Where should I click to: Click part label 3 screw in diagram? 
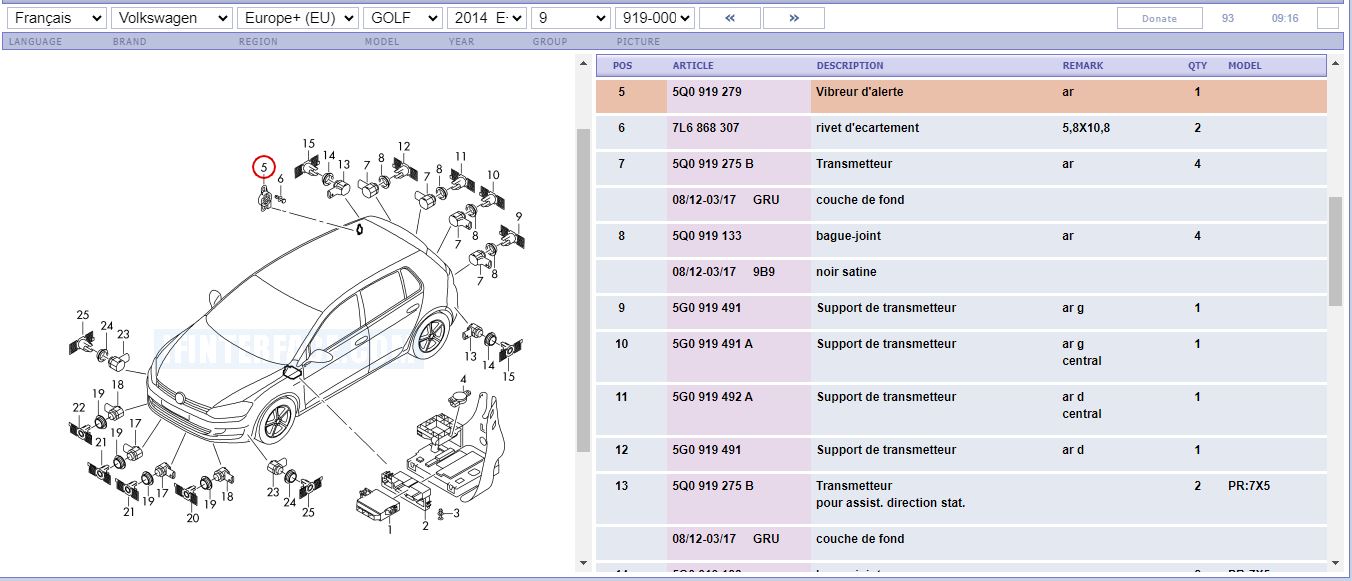click(x=456, y=513)
